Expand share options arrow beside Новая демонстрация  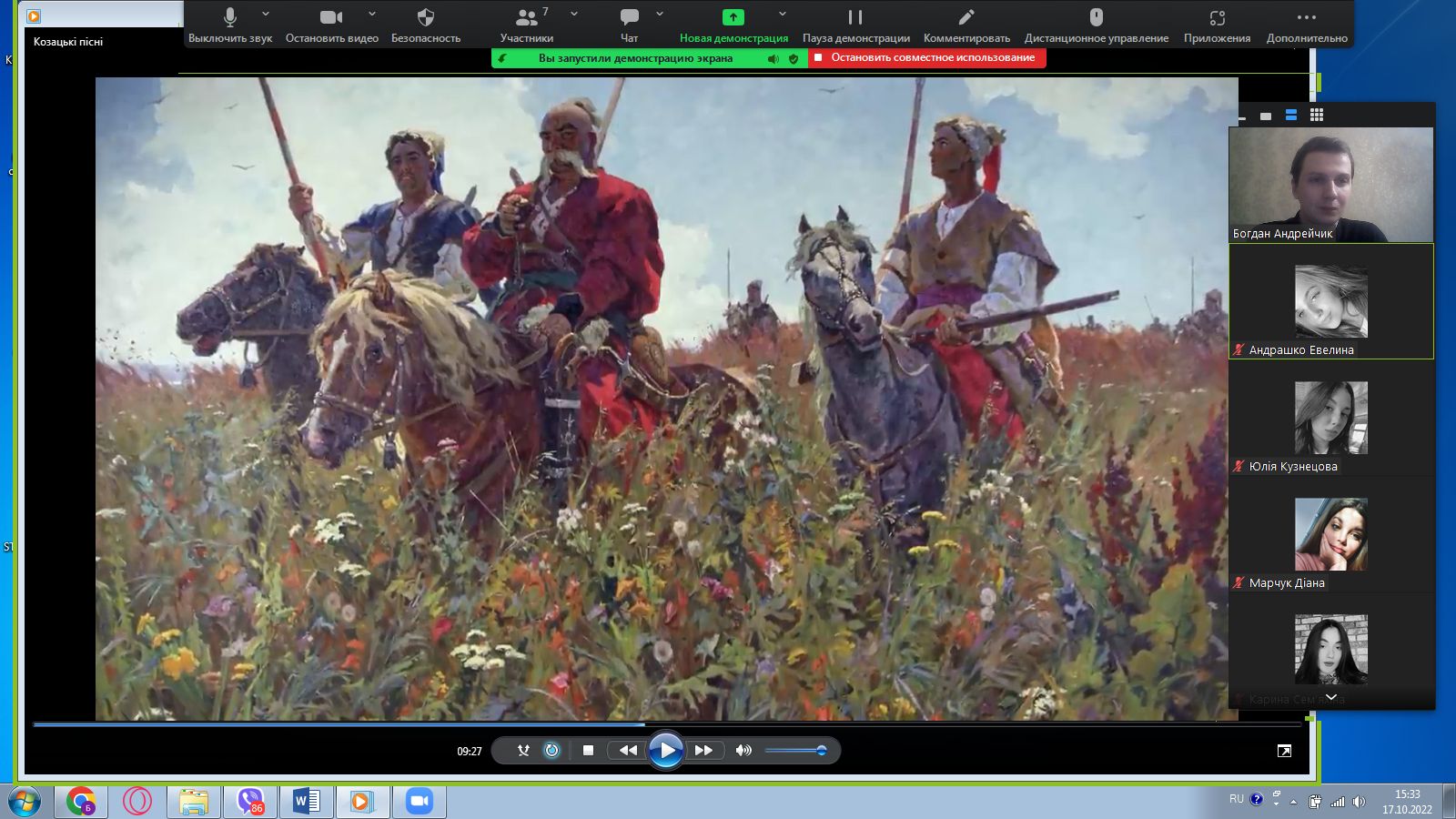click(x=783, y=14)
